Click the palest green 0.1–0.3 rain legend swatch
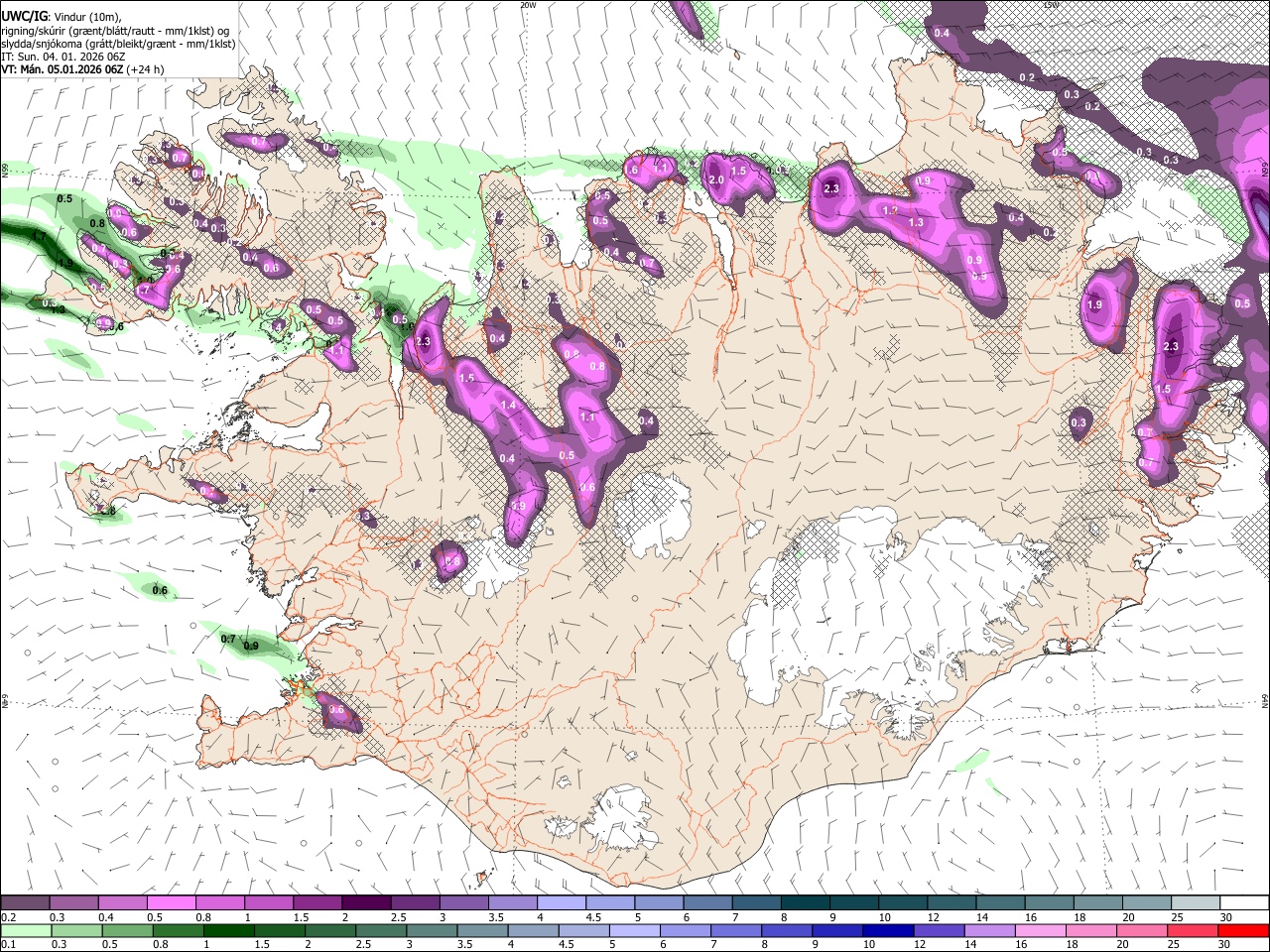1270x952 pixels. 25,930
